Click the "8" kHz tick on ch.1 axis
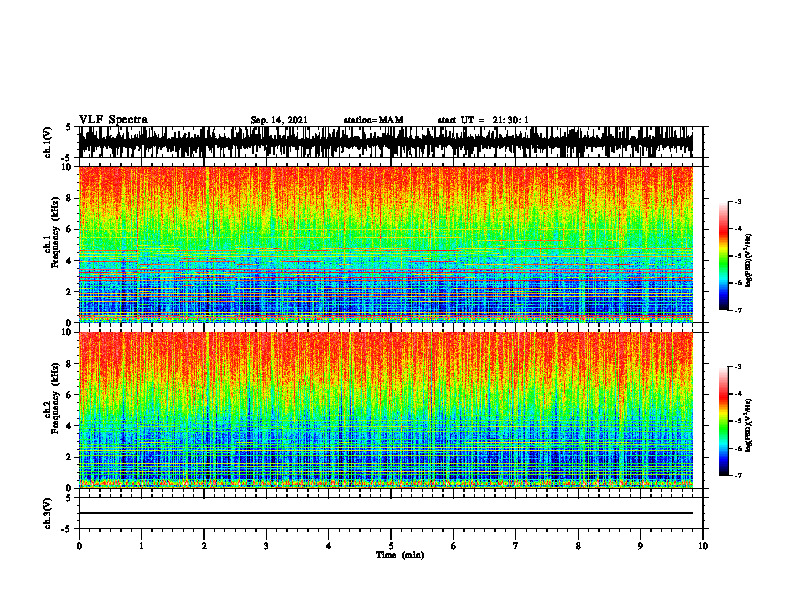The image size is (792, 612). (70, 198)
